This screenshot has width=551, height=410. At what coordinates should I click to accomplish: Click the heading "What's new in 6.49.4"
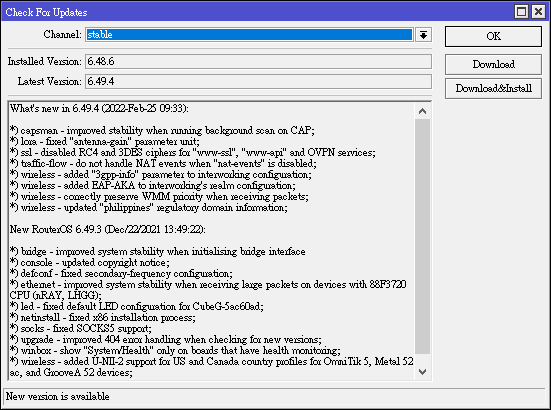(x=99, y=108)
